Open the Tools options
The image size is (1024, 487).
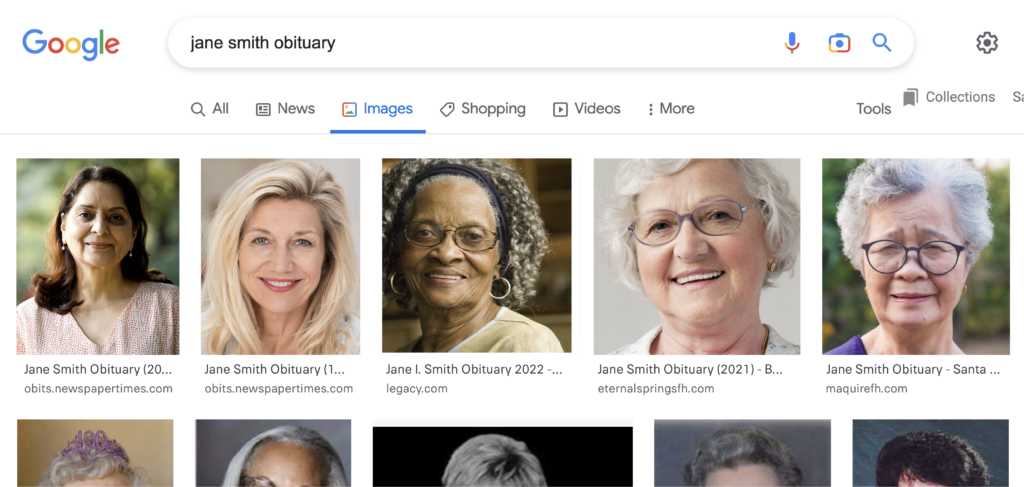point(874,109)
